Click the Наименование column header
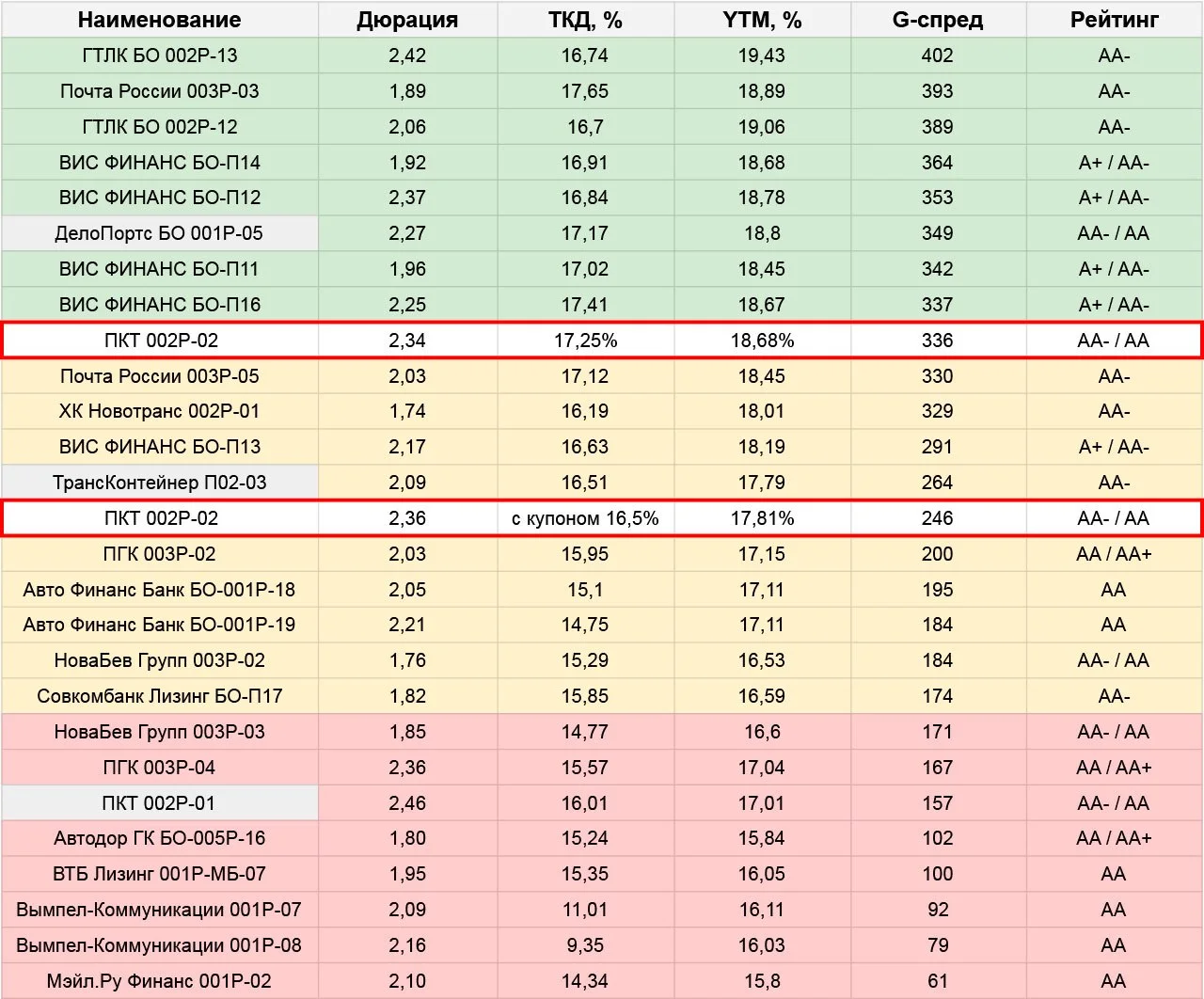 [159, 20]
